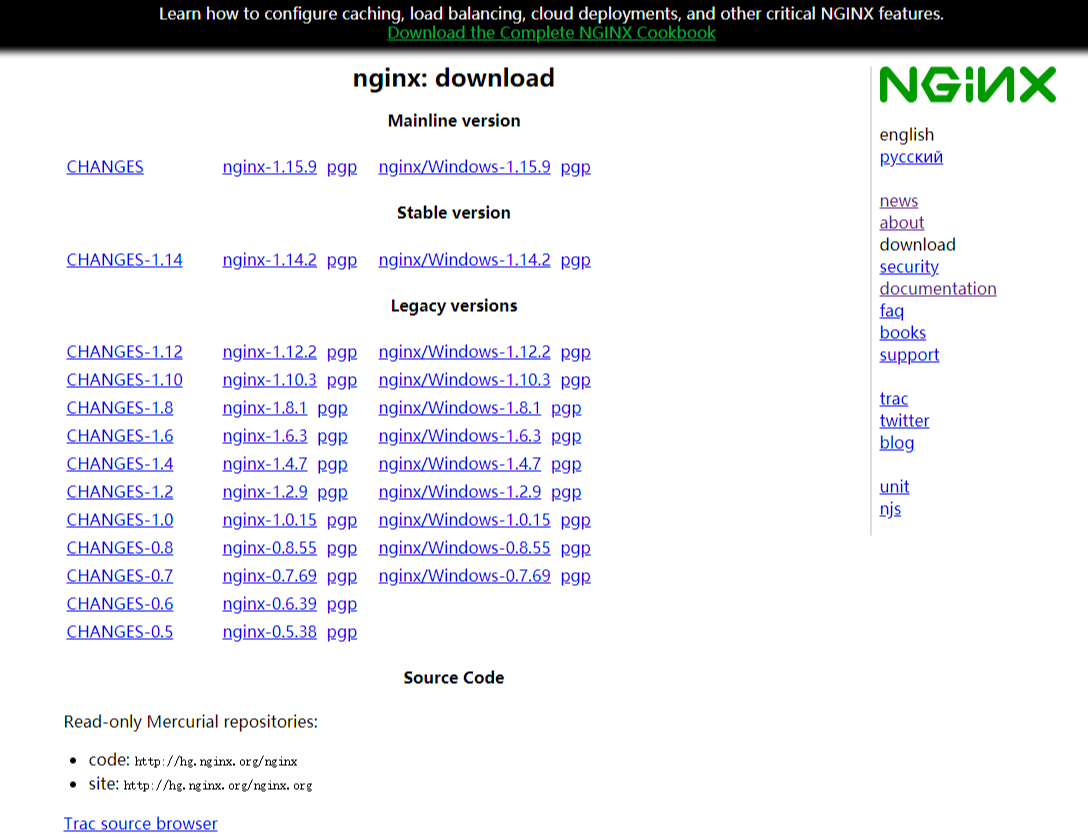Open pgp link for nginx/Windows-1.6.3
1088x838 pixels.
click(x=566, y=436)
